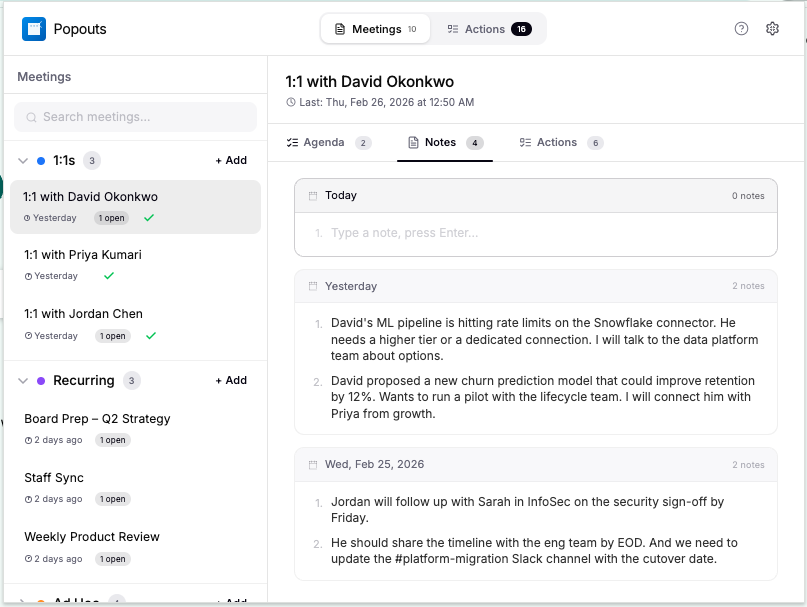This screenshot has width=807, height=607.
Task: Toggle the checkmark on Priya Kumari's meeting
Action: (110, 276)
